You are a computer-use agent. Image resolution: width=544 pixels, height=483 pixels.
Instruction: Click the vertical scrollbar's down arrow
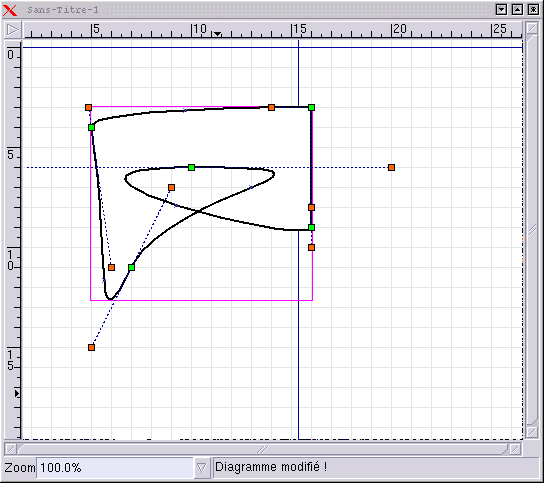532,432
